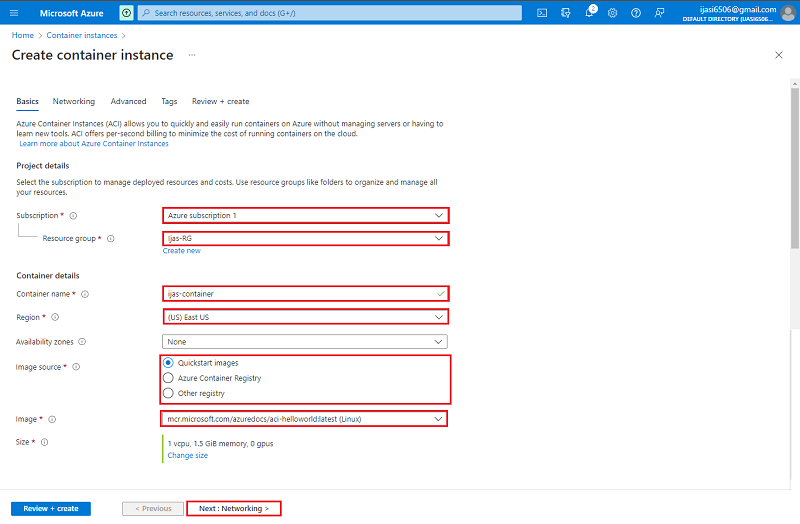Image resolution: width=800 pixels, height=524 pixels.
Task: Open Cloud Shell from the top bar
Action: pos(542,13)
